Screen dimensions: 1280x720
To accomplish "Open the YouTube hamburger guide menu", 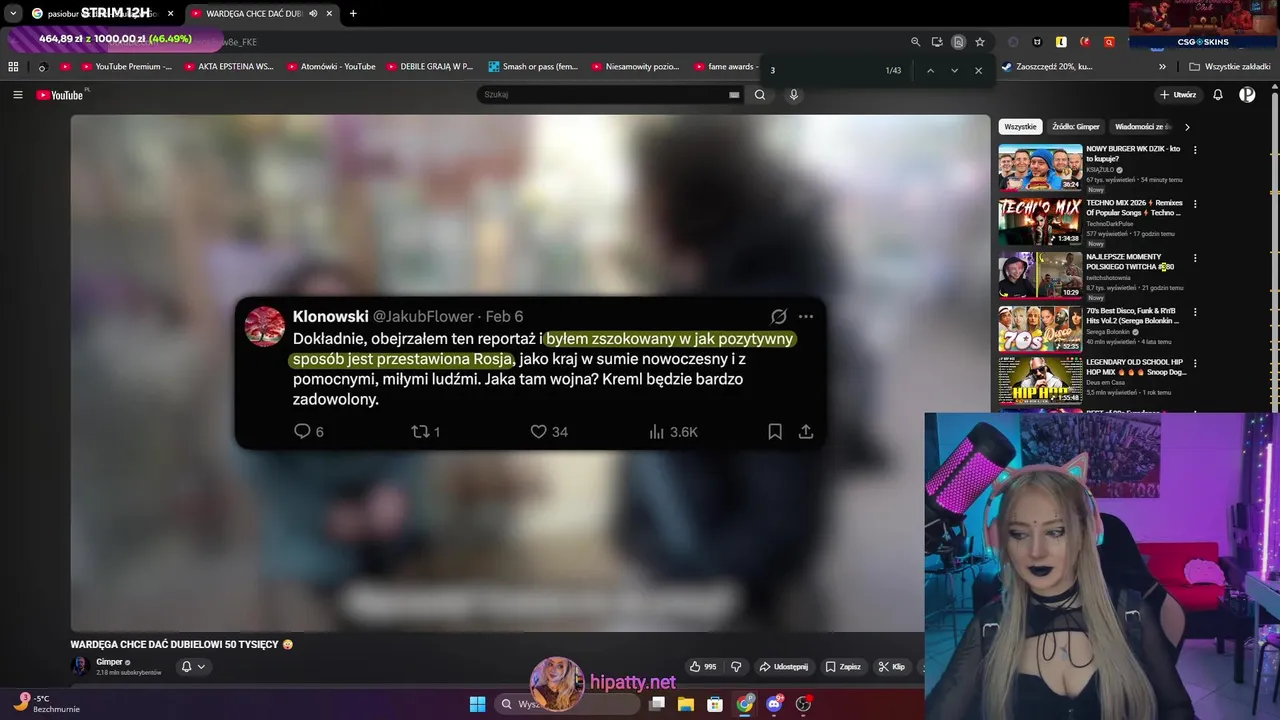I will coord(17,95).
